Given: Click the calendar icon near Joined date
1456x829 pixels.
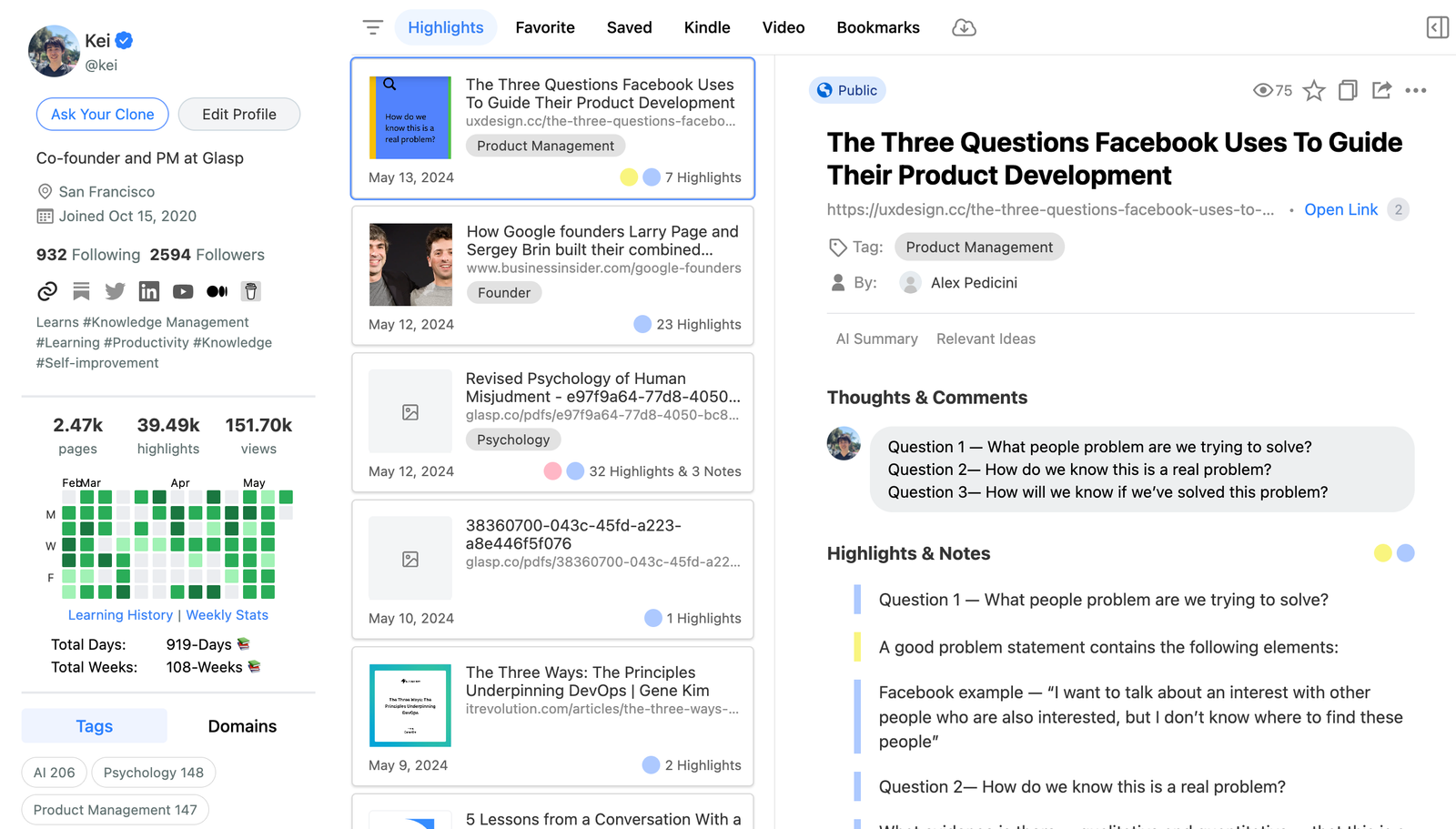Looking at the screenshot, I should pos(45,216).
